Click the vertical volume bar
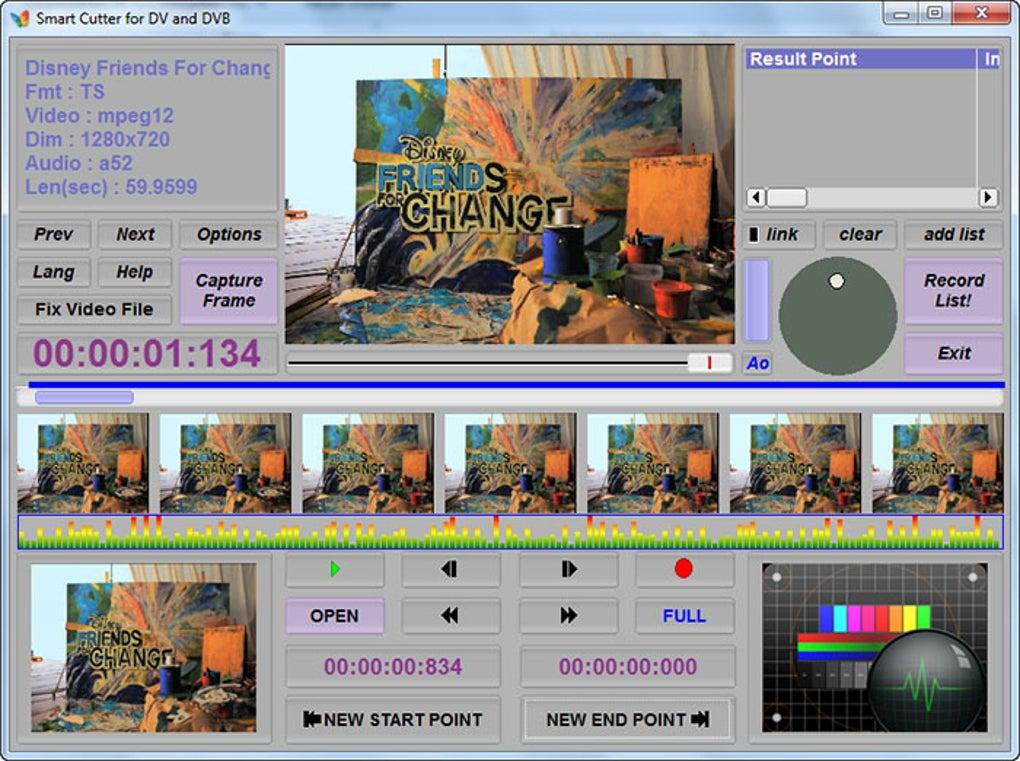 pyautogui.click(x=757, y=300)
